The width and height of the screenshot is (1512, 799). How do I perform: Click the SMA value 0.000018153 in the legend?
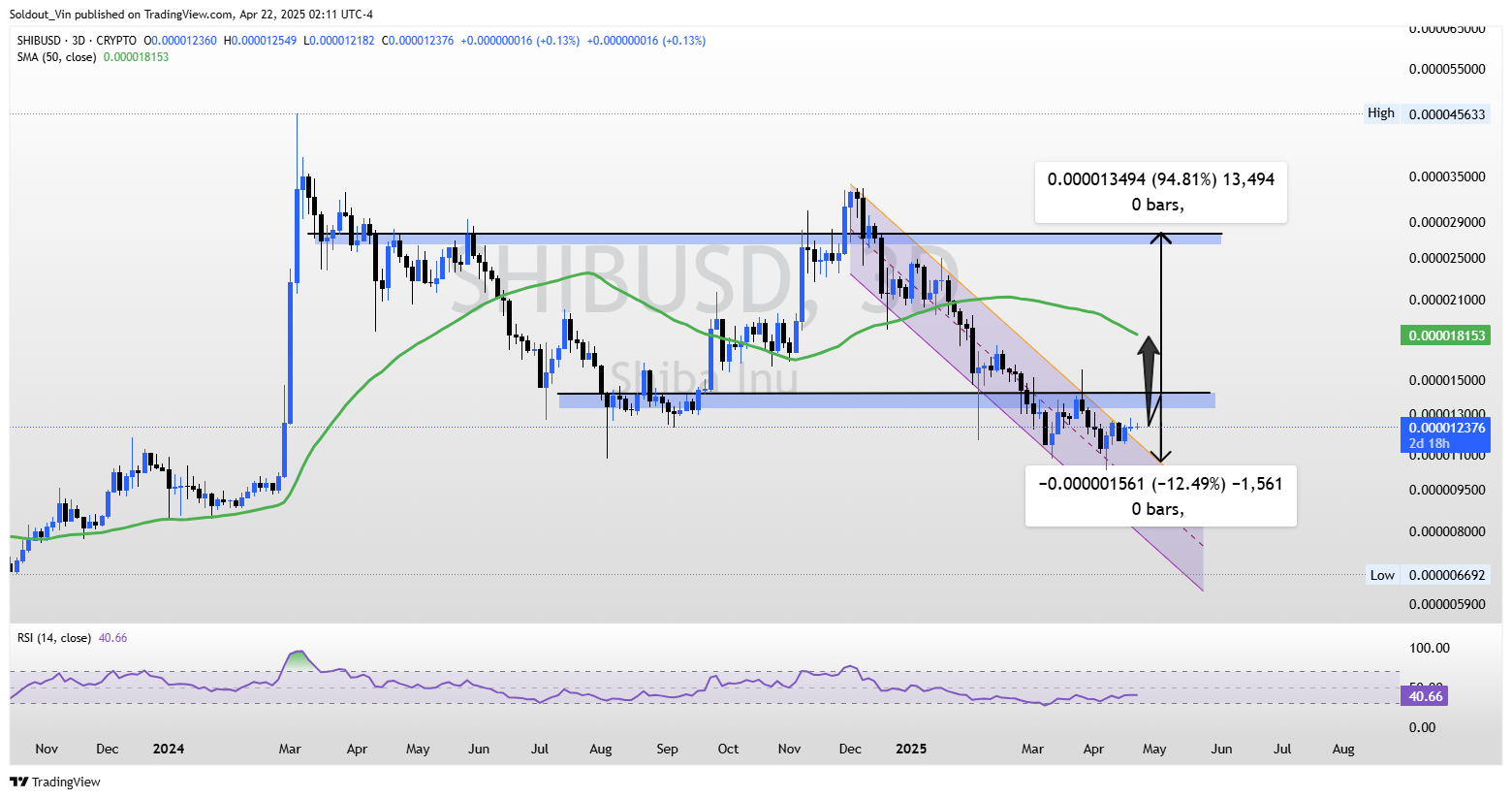point(136,57)
